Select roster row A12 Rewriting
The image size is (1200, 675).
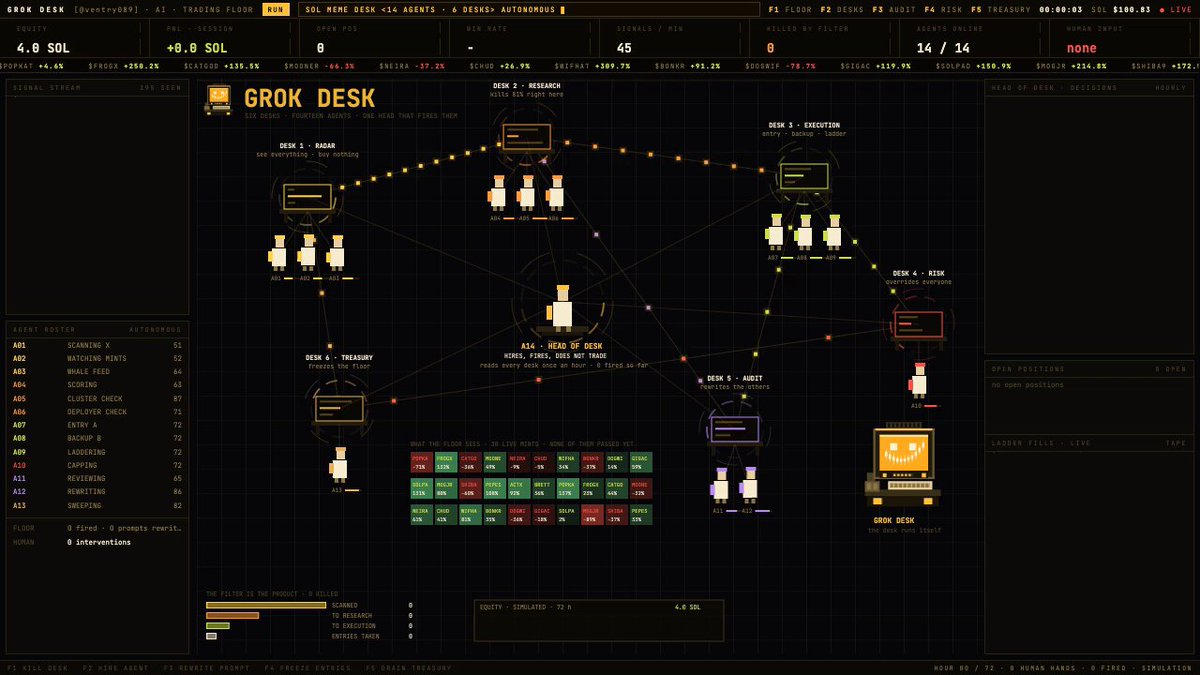97,491
